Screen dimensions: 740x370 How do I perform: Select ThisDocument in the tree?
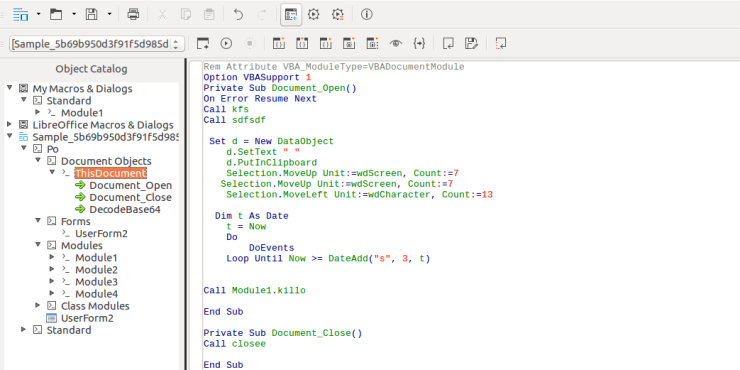coord(111,173)
